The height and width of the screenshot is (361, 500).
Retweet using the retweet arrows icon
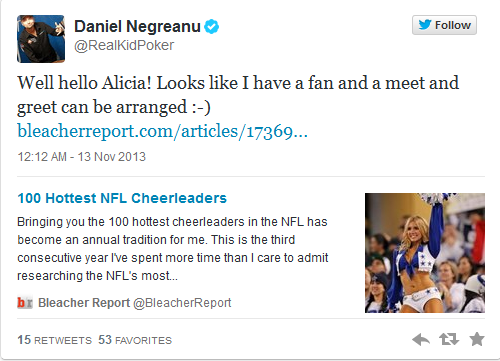(x=449, y=339)
